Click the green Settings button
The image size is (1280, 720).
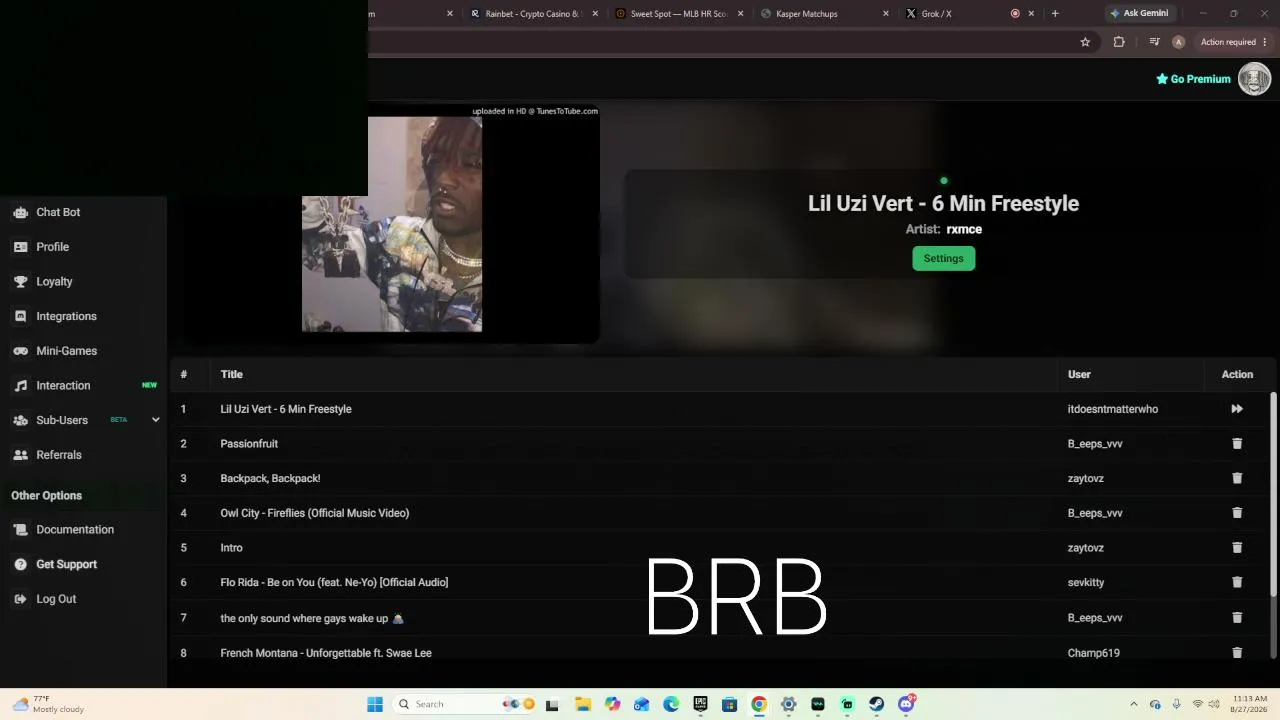click(x=943, y=258)
